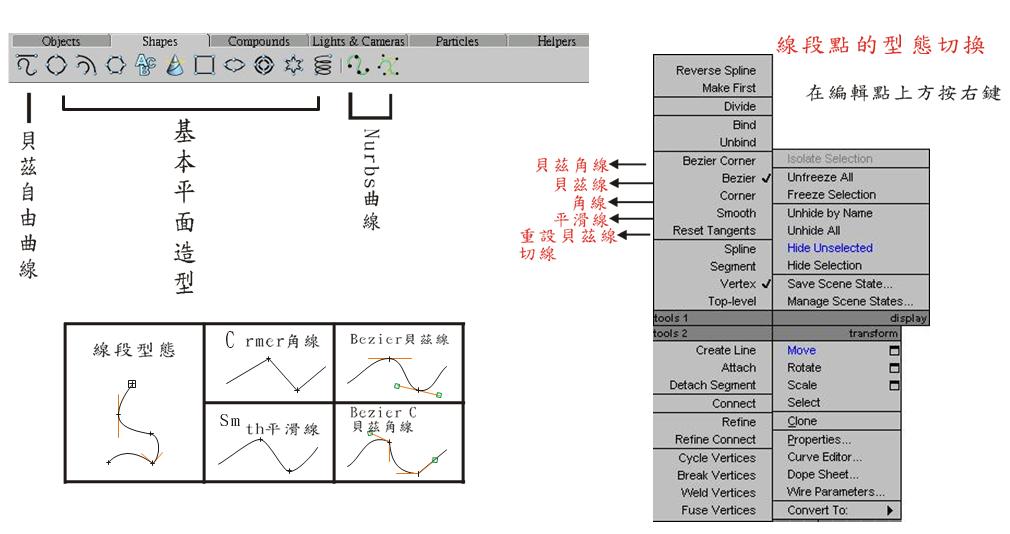Switch to the Compounds tab
Viewport: 1010px width, 534px height.
[259, 41]
